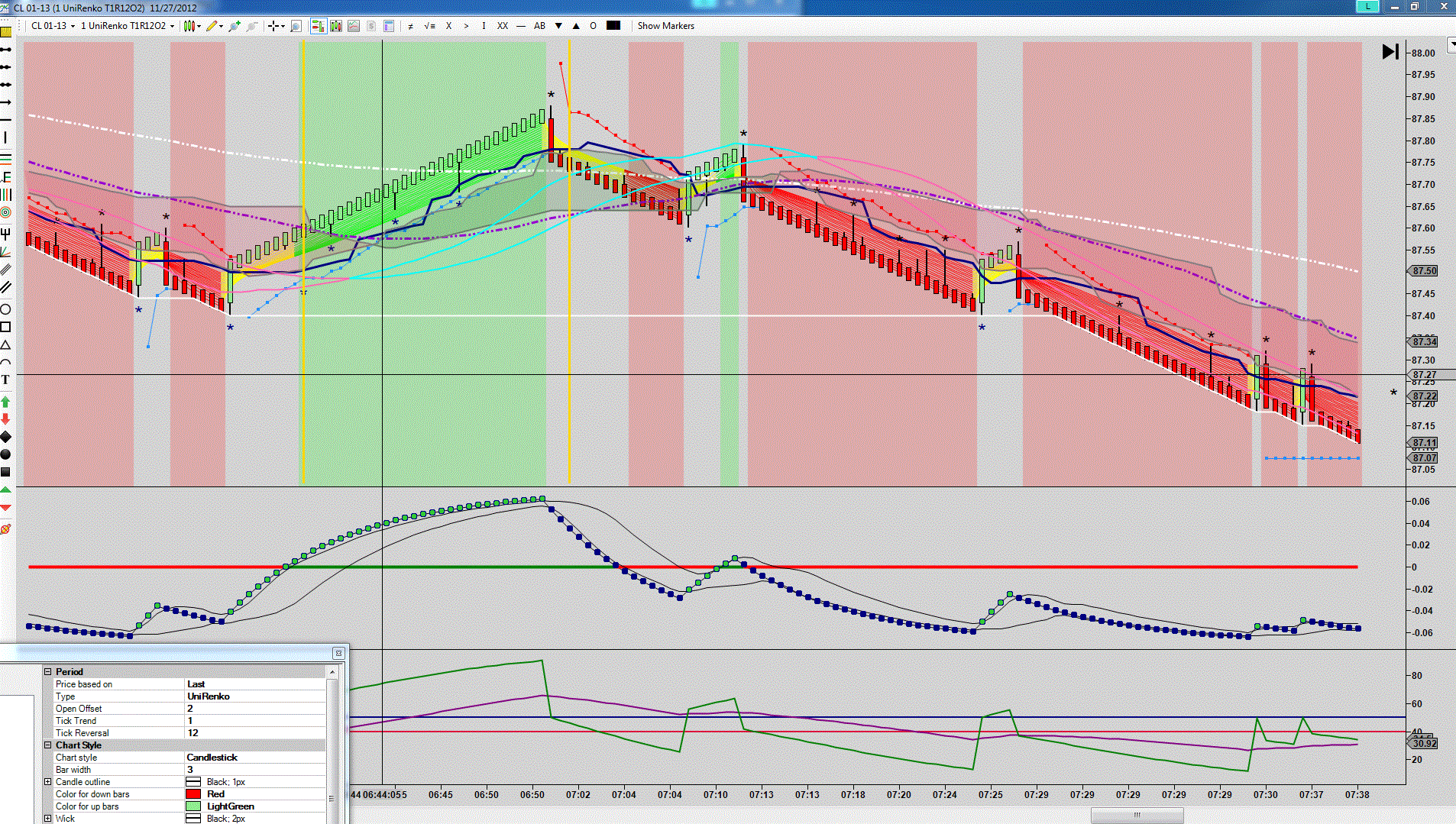Open the CL 01-13 instrument selector dropdown

pyautogui.click(x=53, y=26)
